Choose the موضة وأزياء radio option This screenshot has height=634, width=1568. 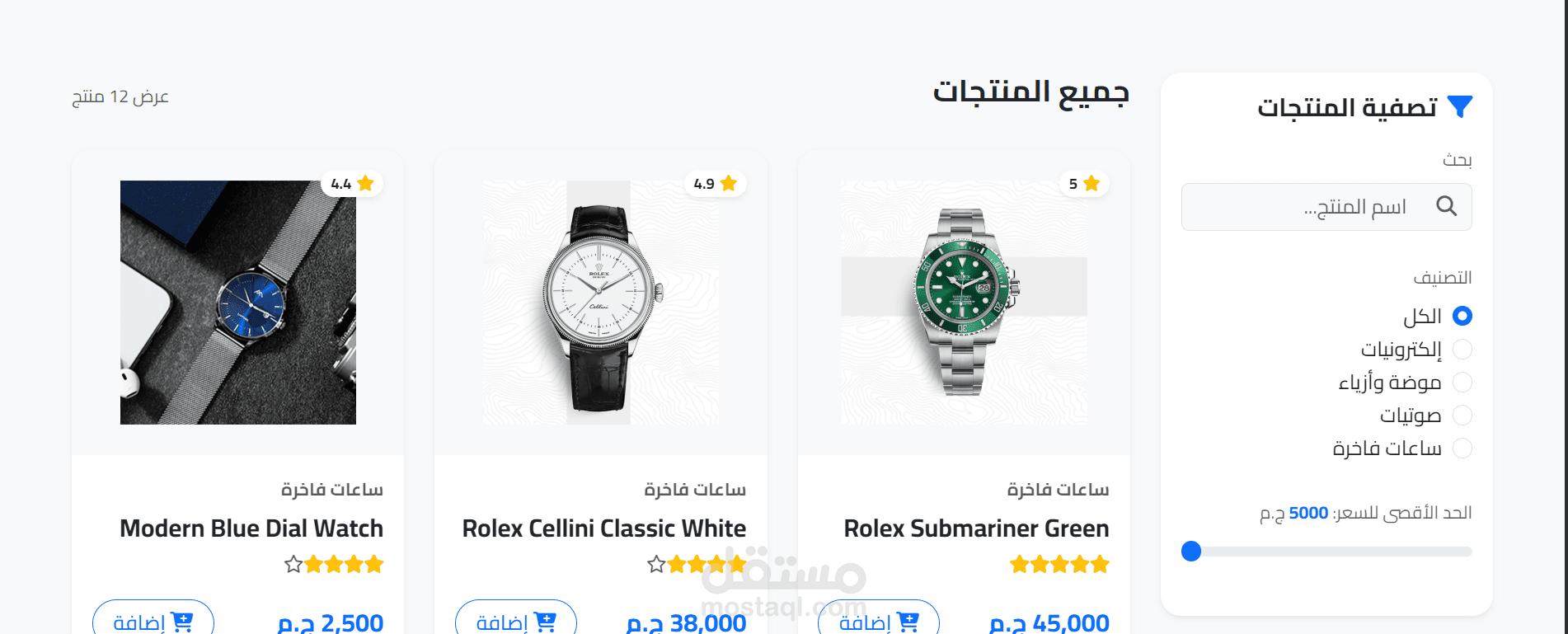click(x=1462, y=383)
